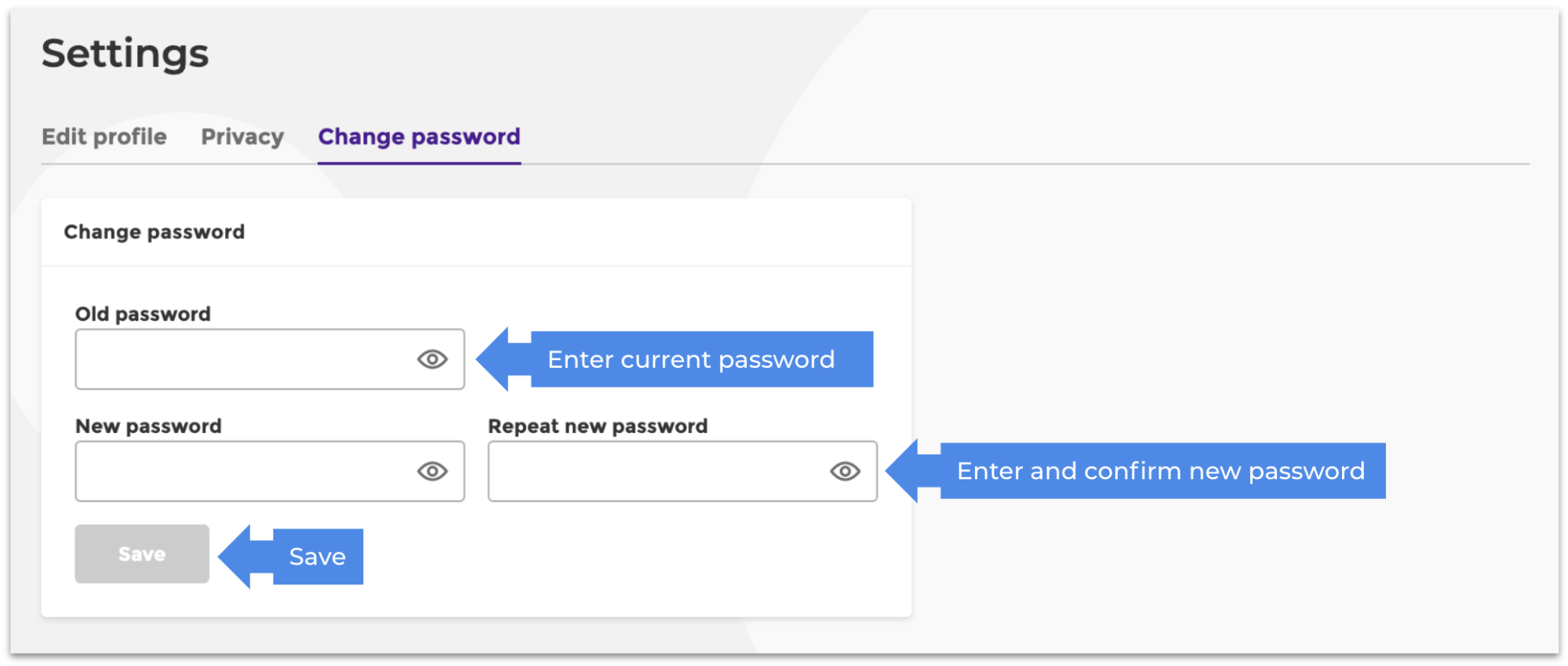Screen dimensions: 1568x666
Task: Select the Change password tab
Action: click(417, 136)
